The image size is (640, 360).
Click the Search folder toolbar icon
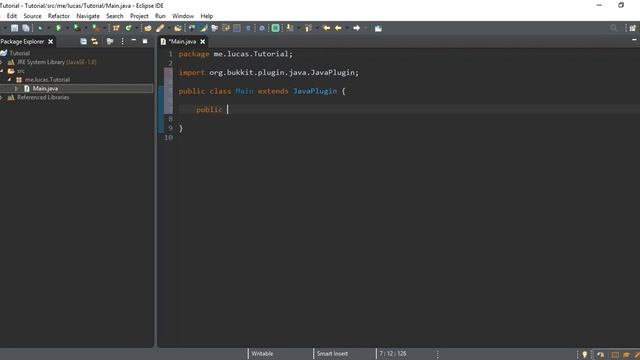178,28
